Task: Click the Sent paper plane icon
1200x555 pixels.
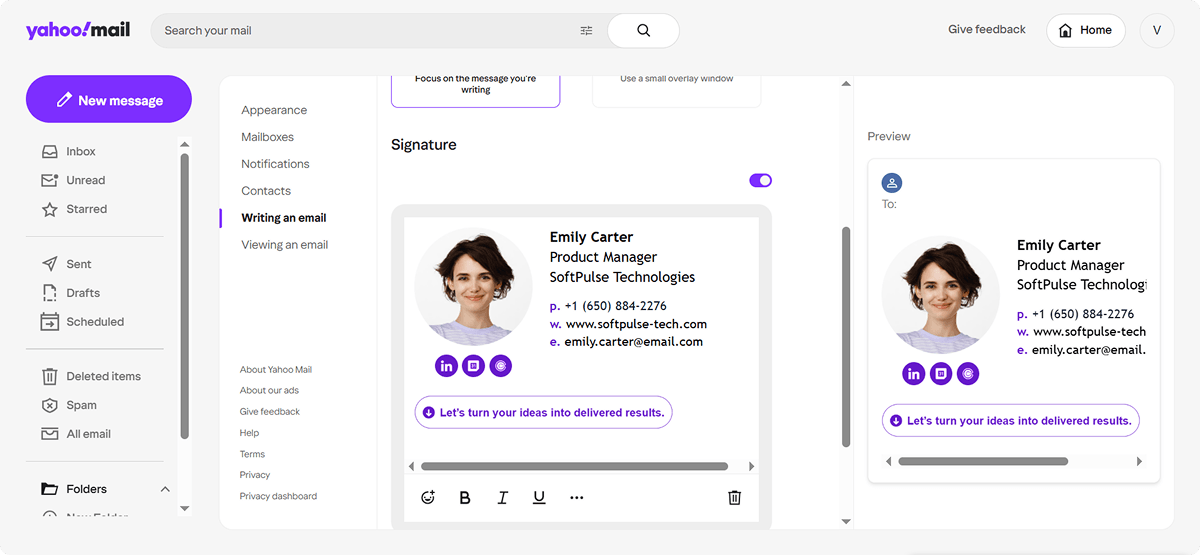Action: 49,265
